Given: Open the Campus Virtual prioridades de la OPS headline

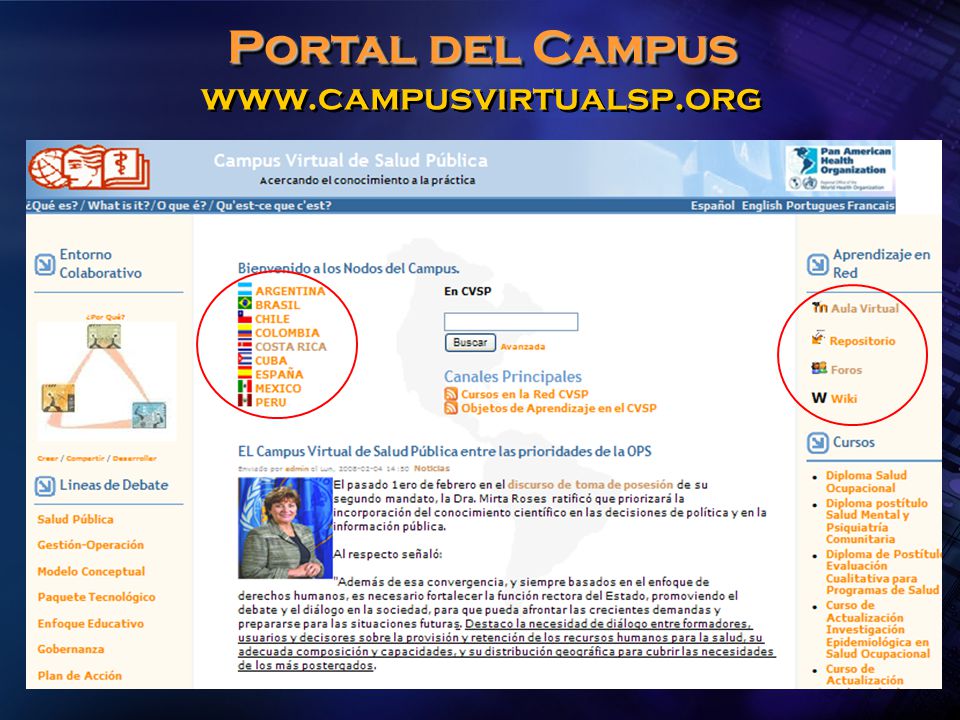Looking at the screenshot, I should click(x=444, y=452).
